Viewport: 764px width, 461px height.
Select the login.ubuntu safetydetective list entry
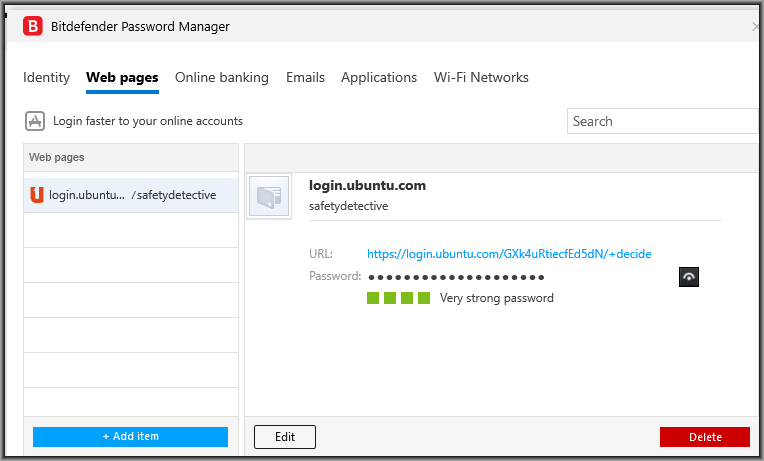(x=131, y=195)
